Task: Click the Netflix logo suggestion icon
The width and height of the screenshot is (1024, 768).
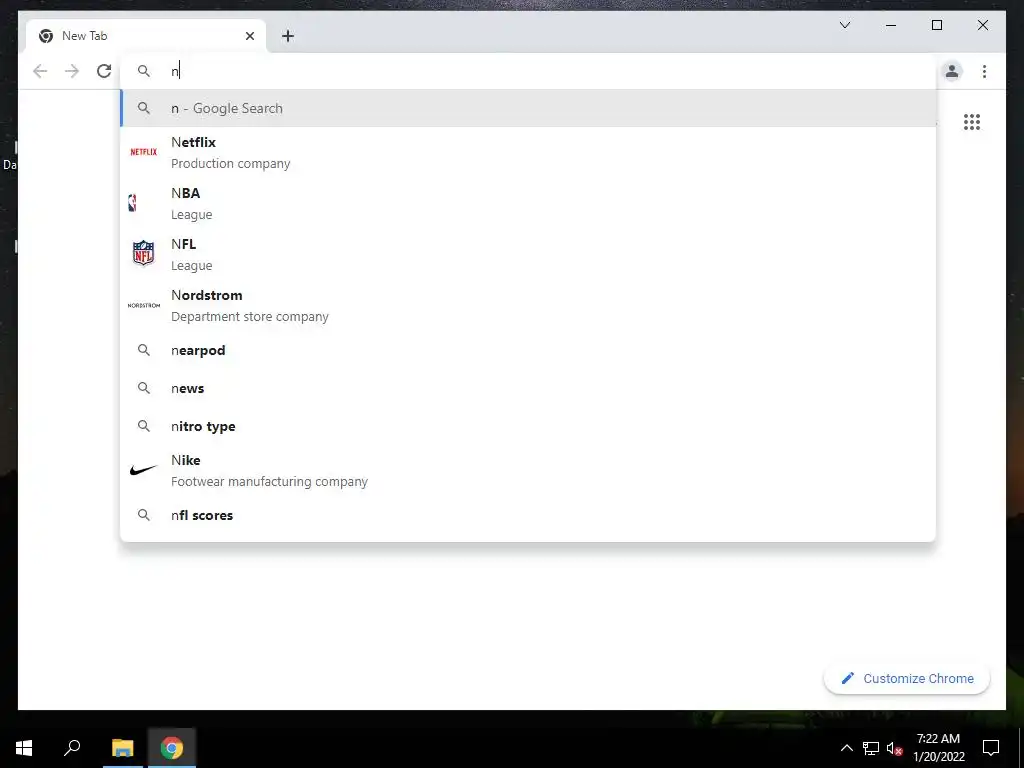Action: coord(144,152)
